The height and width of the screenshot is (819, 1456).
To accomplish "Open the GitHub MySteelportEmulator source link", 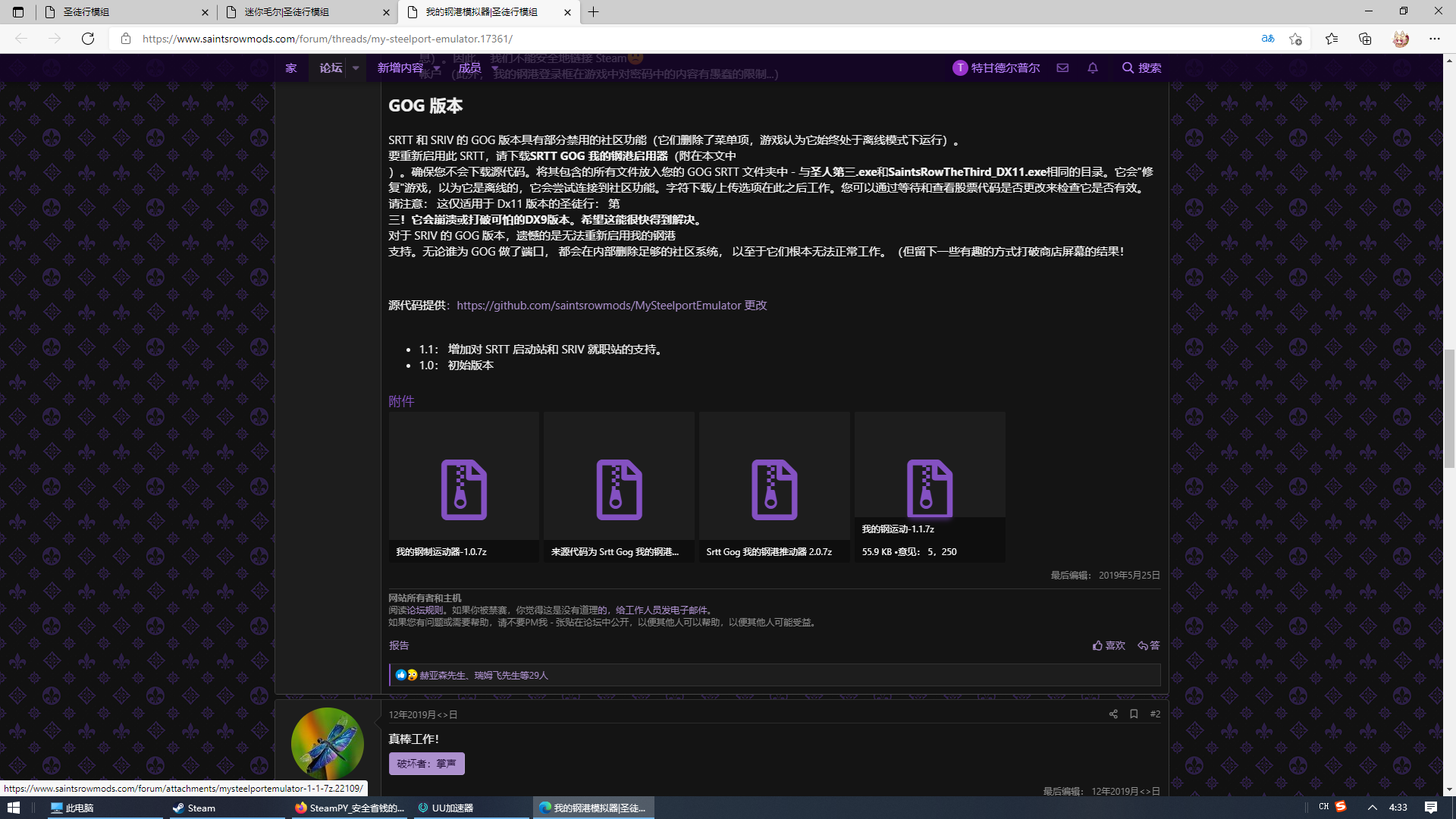I will click(x=598, y=305).
